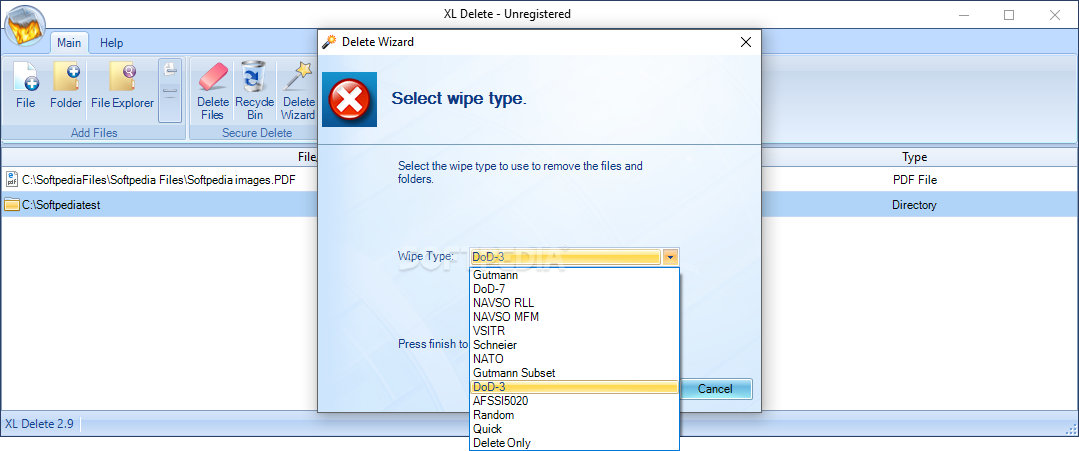1079x451 pixels.
Task: Open File Explorer from ribbon
Action: click(122, 85)
